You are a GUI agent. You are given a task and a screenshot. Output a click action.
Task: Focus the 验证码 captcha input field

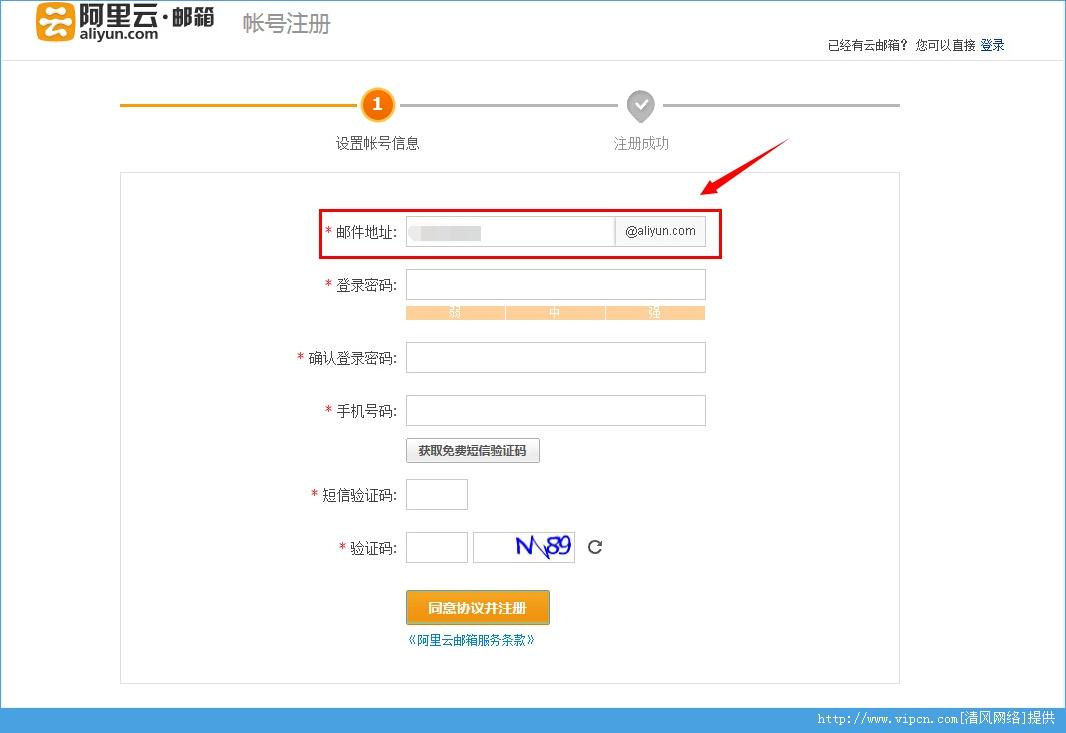[436, 547]
